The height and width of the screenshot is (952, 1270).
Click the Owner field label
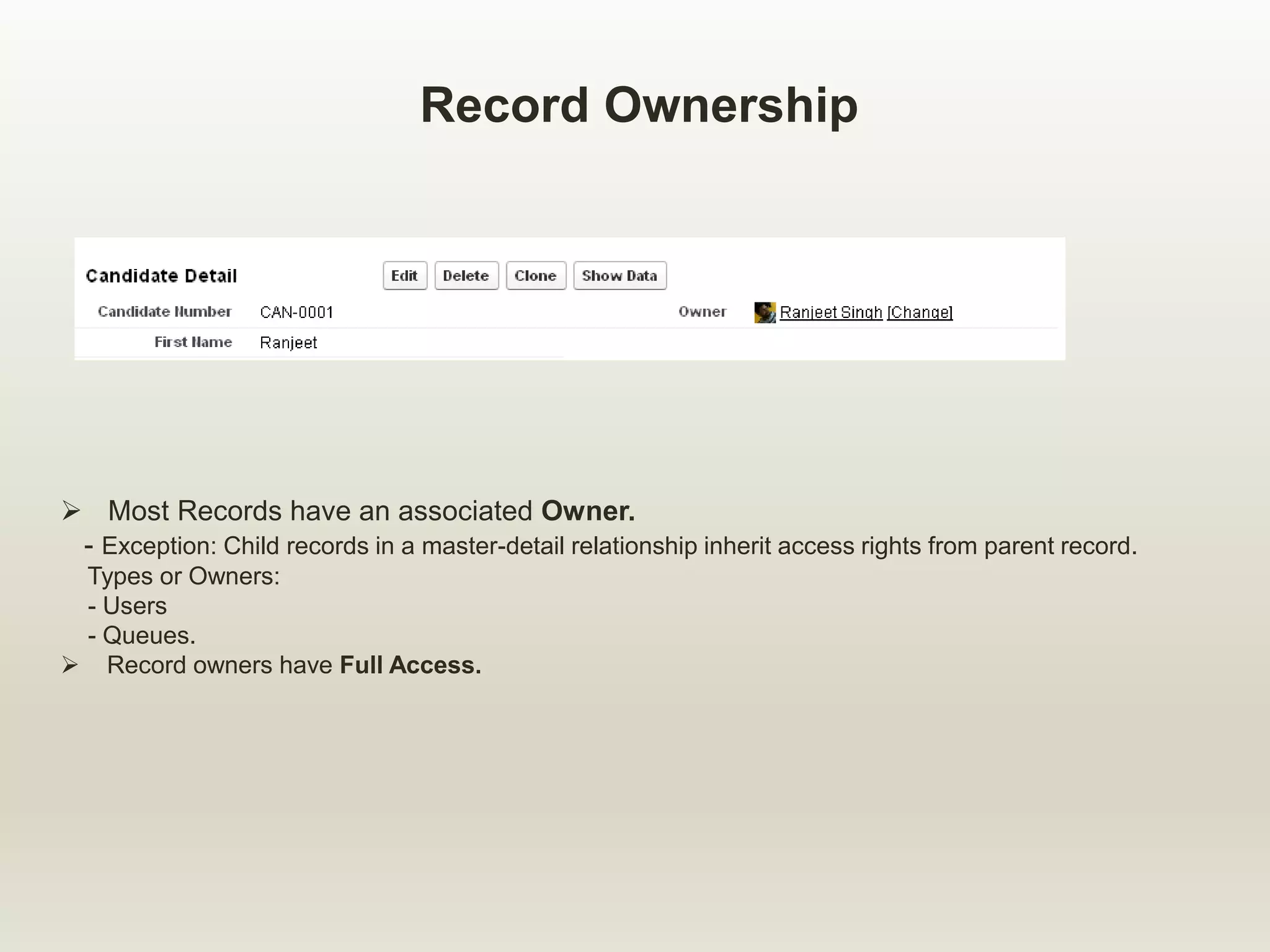coord(702,312)
